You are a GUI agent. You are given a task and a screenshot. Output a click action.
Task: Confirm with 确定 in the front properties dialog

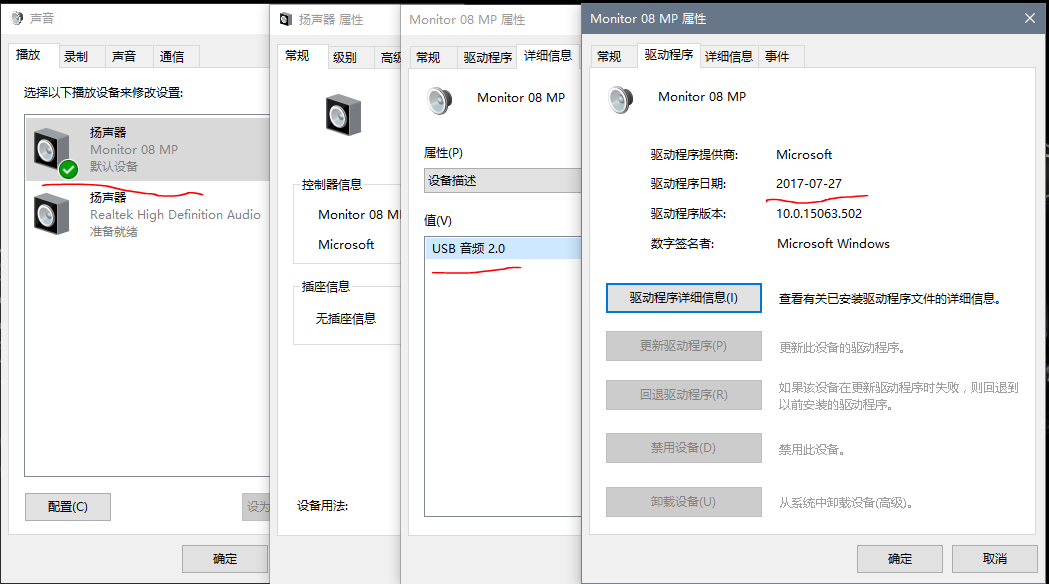(899, 558)
